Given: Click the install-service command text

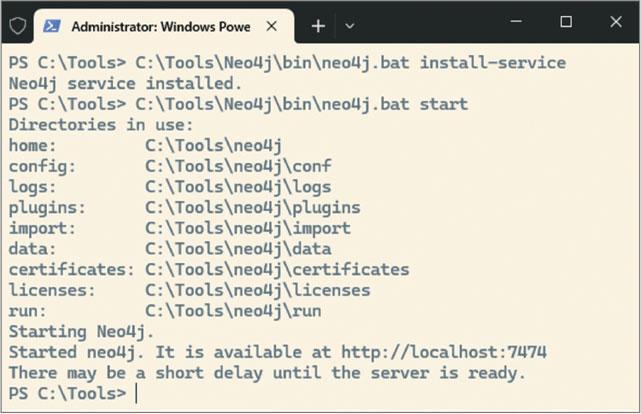Looking at the screenshot, I should [492, 63].
